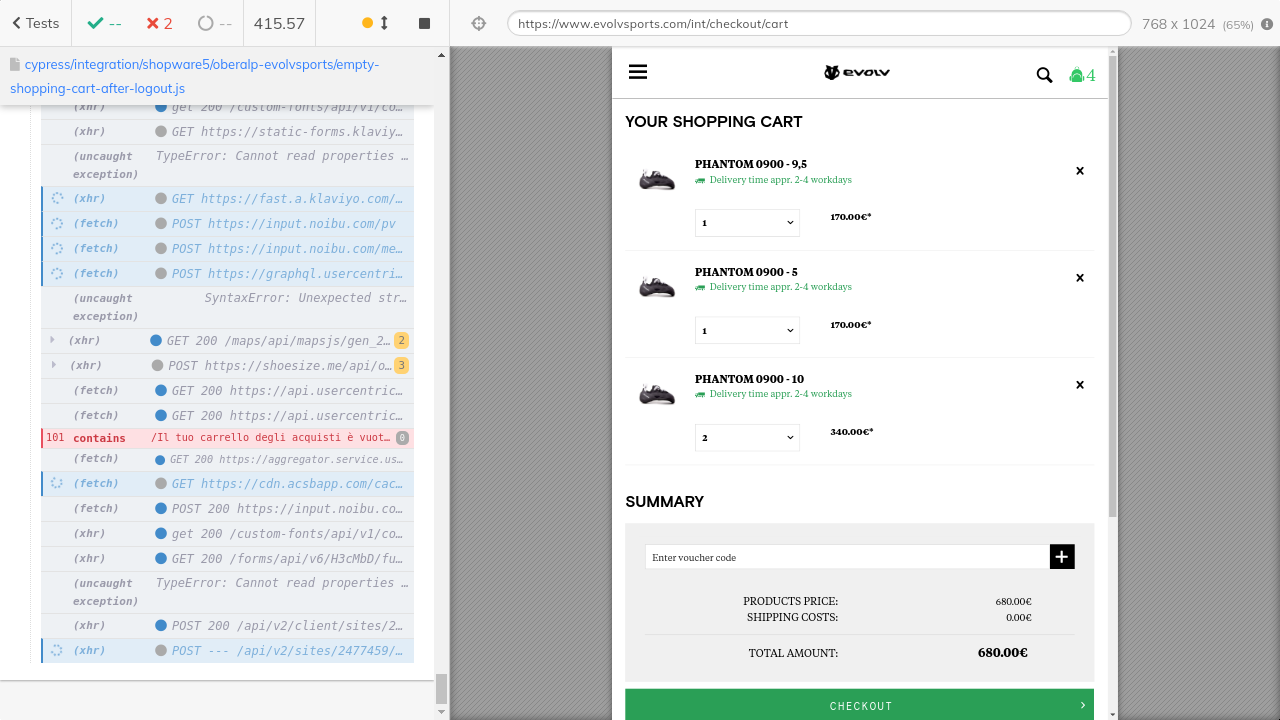Toggle auto-scrolling in the Cypress runner
Image resolution: width=1280 pixels, height=720 pixels.
pos(375,23)
